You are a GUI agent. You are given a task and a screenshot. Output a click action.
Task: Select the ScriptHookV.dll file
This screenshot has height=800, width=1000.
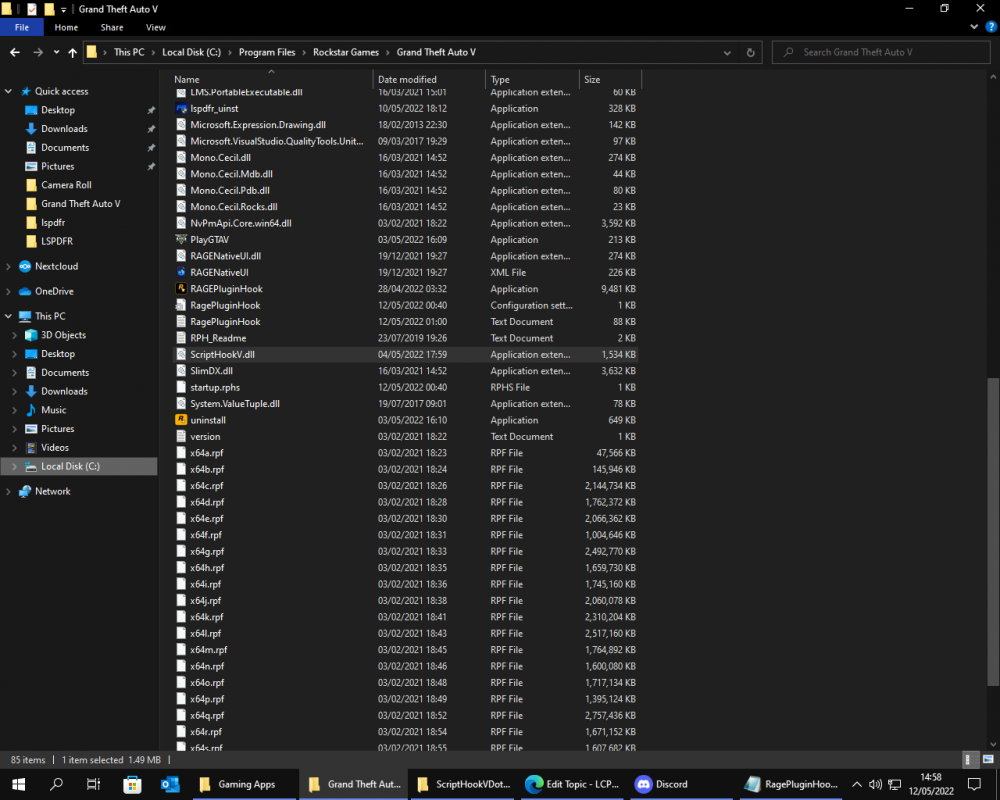point(406,354)
